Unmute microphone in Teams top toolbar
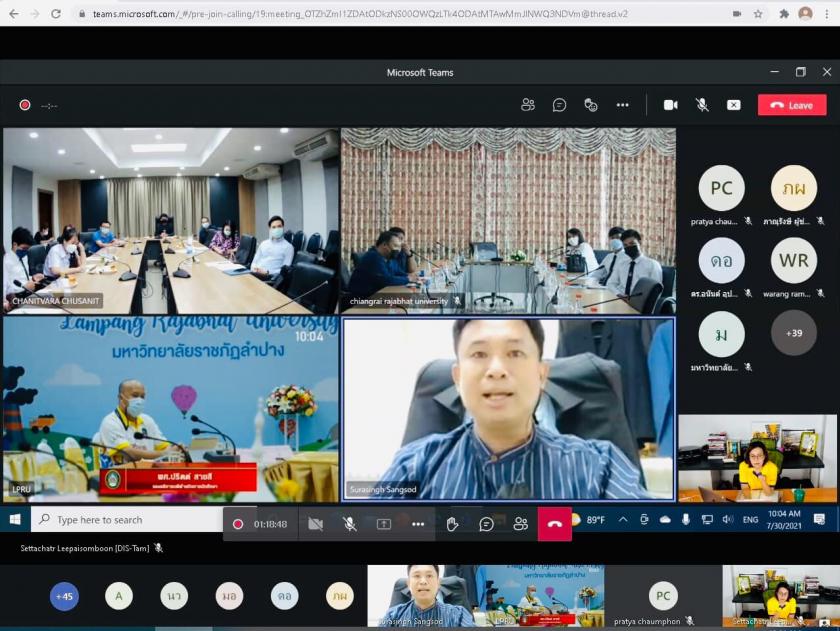The image size is (840, 631). coord(702,105)
